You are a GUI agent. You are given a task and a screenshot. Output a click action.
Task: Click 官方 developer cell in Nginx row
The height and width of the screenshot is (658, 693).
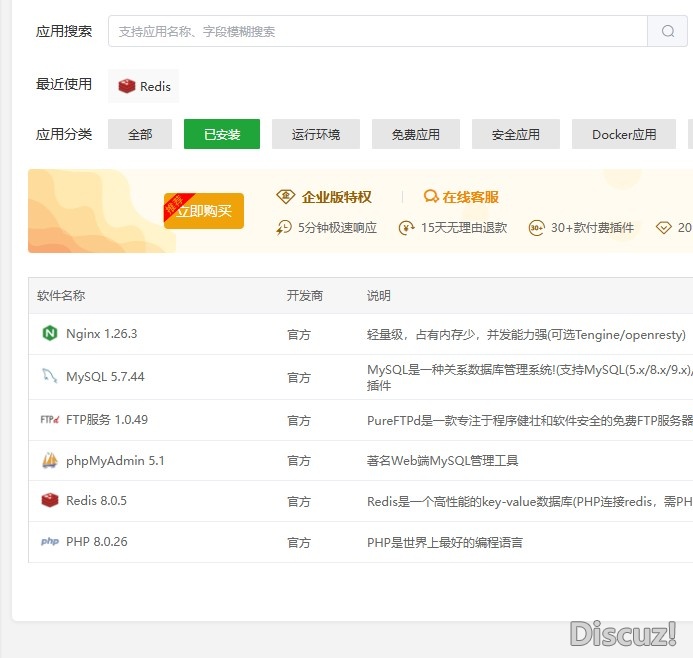pos(299,335)
